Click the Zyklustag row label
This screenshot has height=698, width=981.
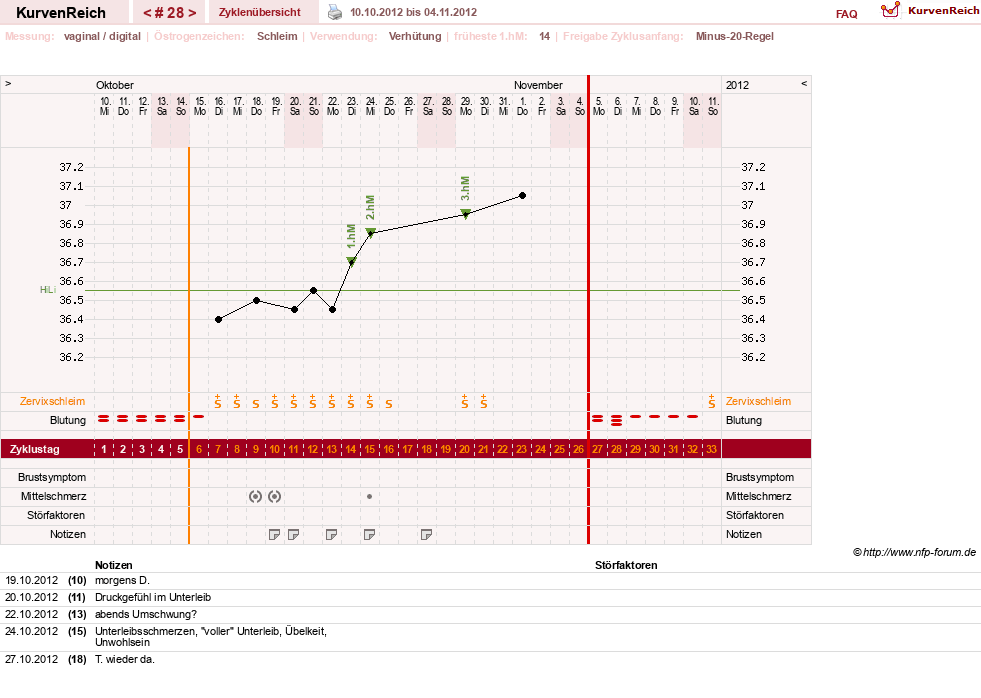coord(34,449)
